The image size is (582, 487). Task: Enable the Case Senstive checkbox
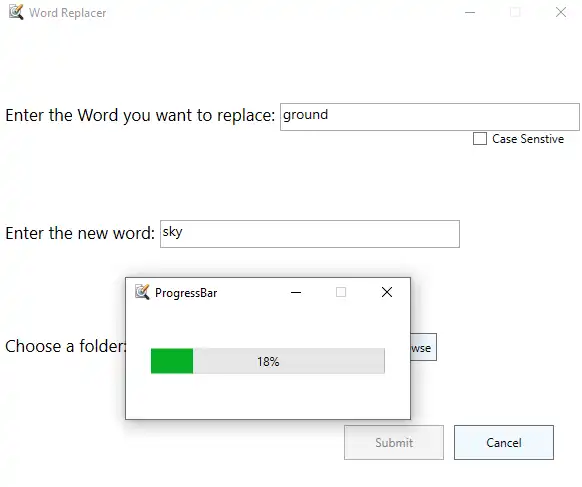(x=480, y=139)
